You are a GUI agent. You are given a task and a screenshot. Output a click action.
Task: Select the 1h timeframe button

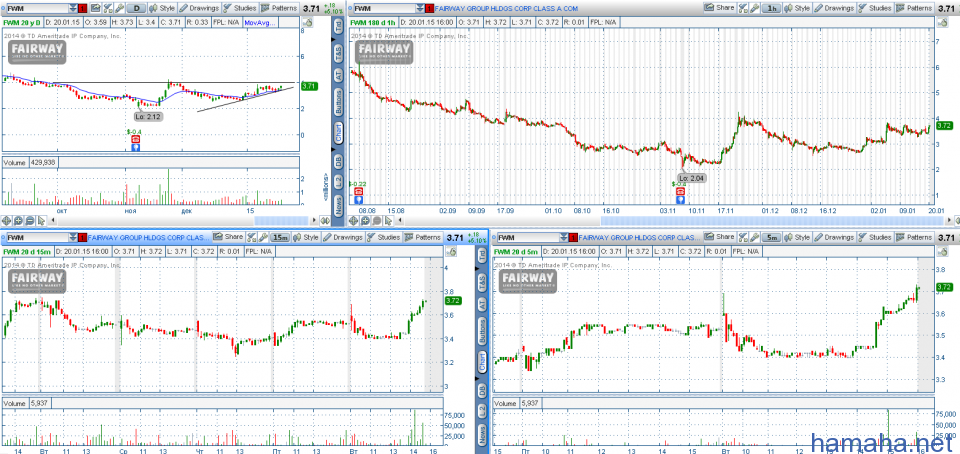[771, 9]
